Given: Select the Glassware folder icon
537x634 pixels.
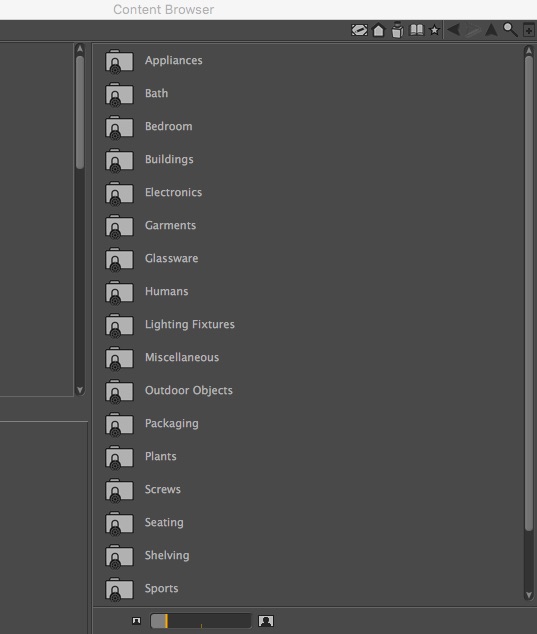Looking at the screenshot, I should coord(119,260).
